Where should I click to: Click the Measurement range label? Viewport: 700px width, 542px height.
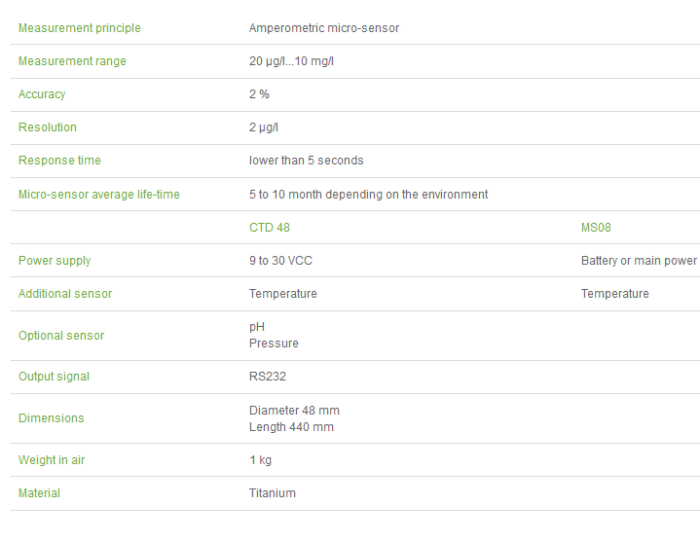(72, 61)
